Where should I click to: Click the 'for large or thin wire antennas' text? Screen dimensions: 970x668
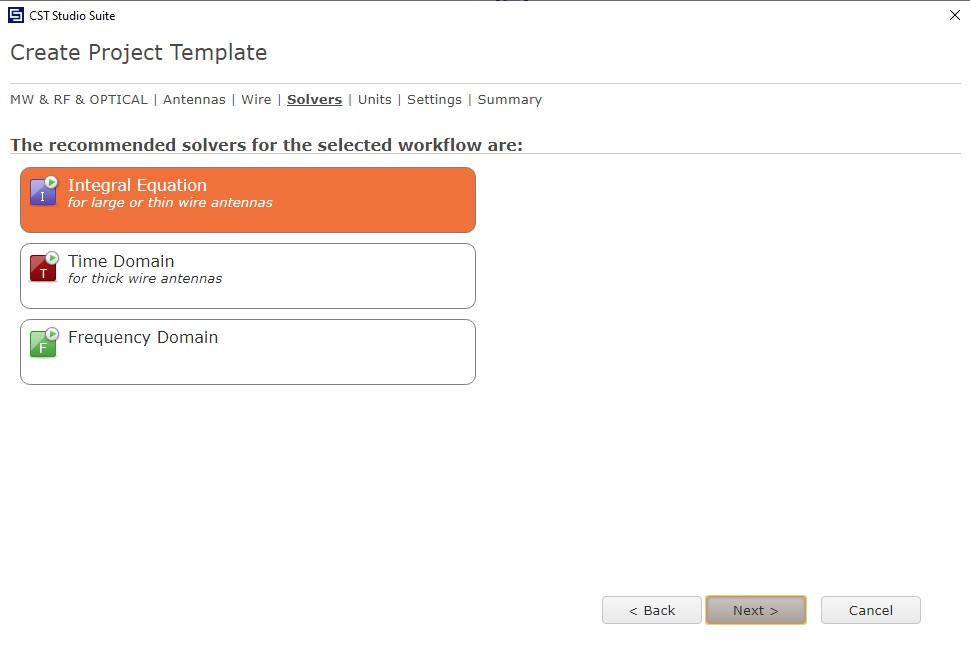[170, 203]
